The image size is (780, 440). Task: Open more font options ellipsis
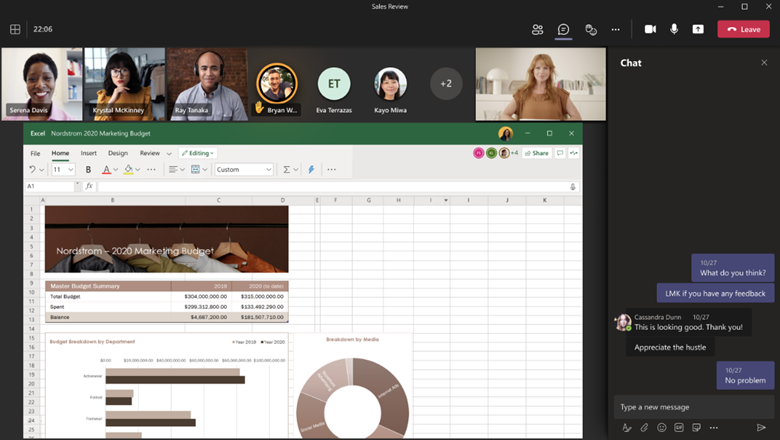pyautogui.click(x=151, y=170)
